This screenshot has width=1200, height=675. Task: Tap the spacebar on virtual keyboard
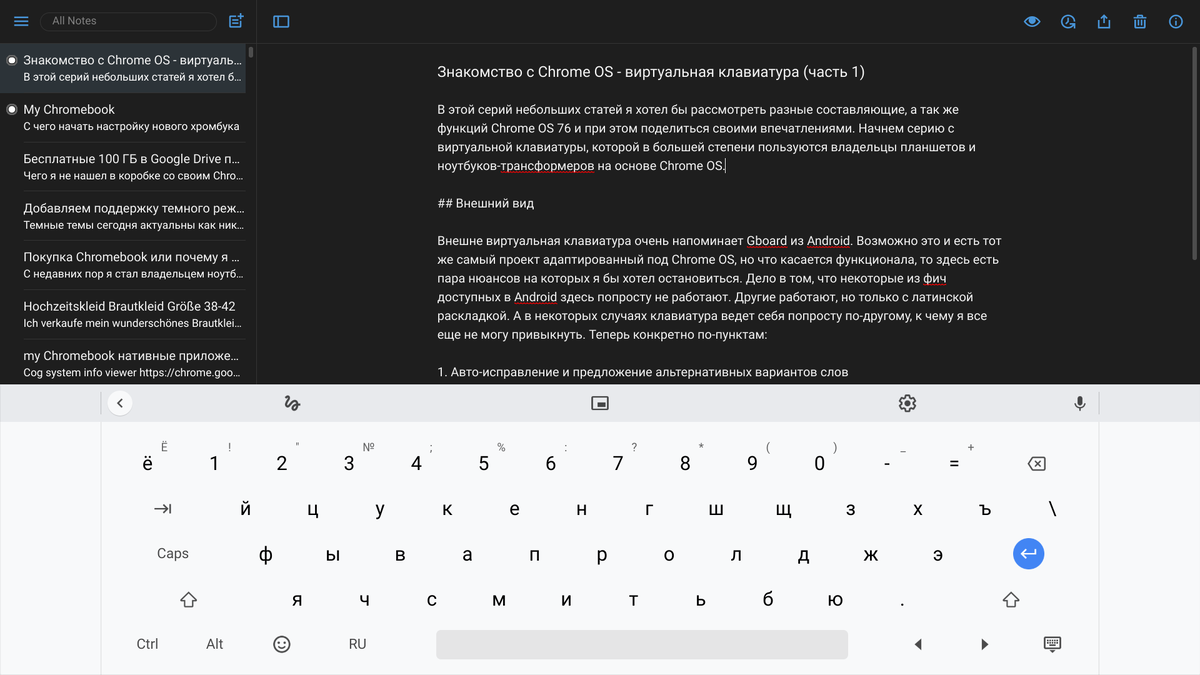(642, 644)
